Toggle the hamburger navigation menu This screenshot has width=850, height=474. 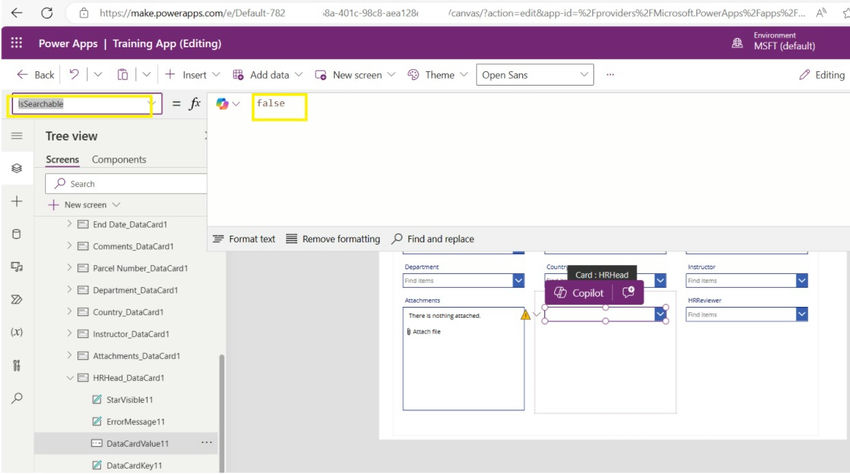pyautogui.click(x=17, y=136)
